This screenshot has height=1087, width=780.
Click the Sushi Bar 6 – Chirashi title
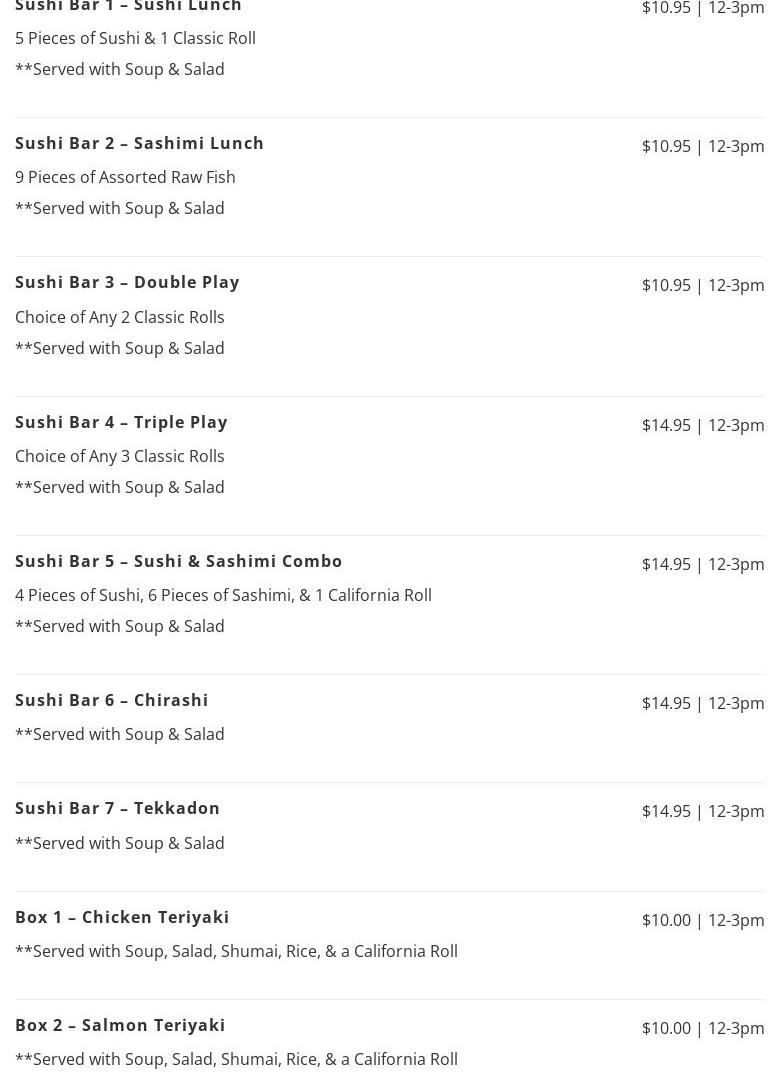click(x=112, y=700)
